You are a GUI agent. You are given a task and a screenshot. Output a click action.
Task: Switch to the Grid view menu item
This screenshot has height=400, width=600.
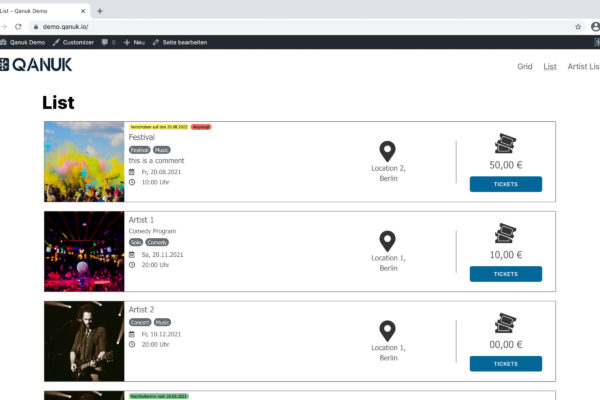(x=525, y=67)
